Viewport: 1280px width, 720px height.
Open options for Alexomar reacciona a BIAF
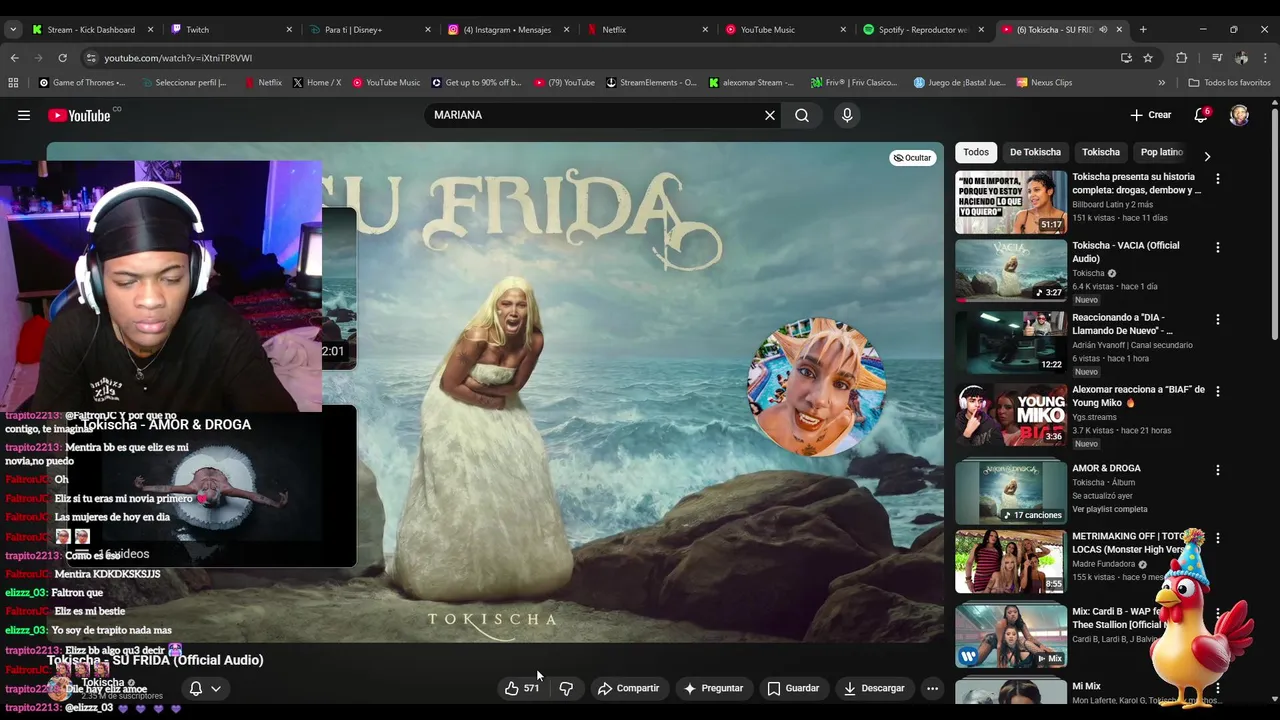pos(1218,391)
